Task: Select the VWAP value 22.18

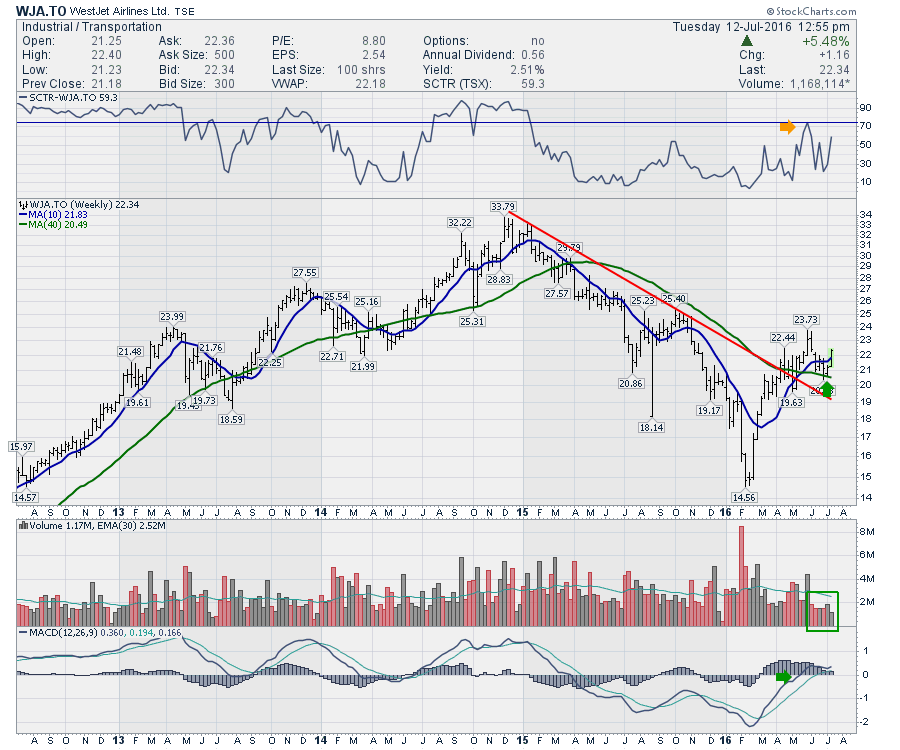Action: coord(371,84)
